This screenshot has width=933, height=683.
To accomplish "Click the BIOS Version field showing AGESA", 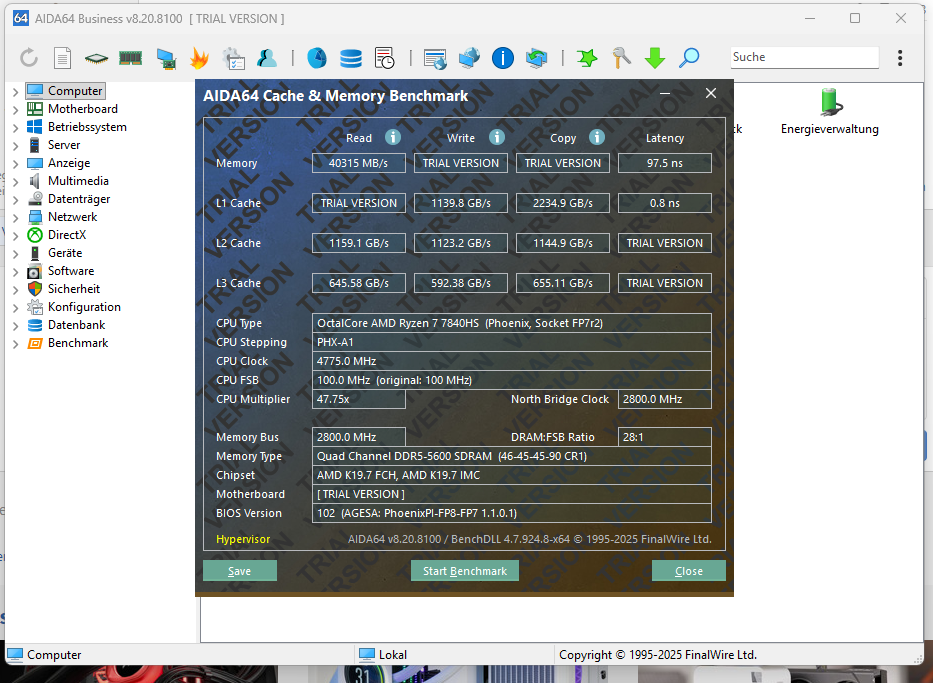I will (512, 513).
